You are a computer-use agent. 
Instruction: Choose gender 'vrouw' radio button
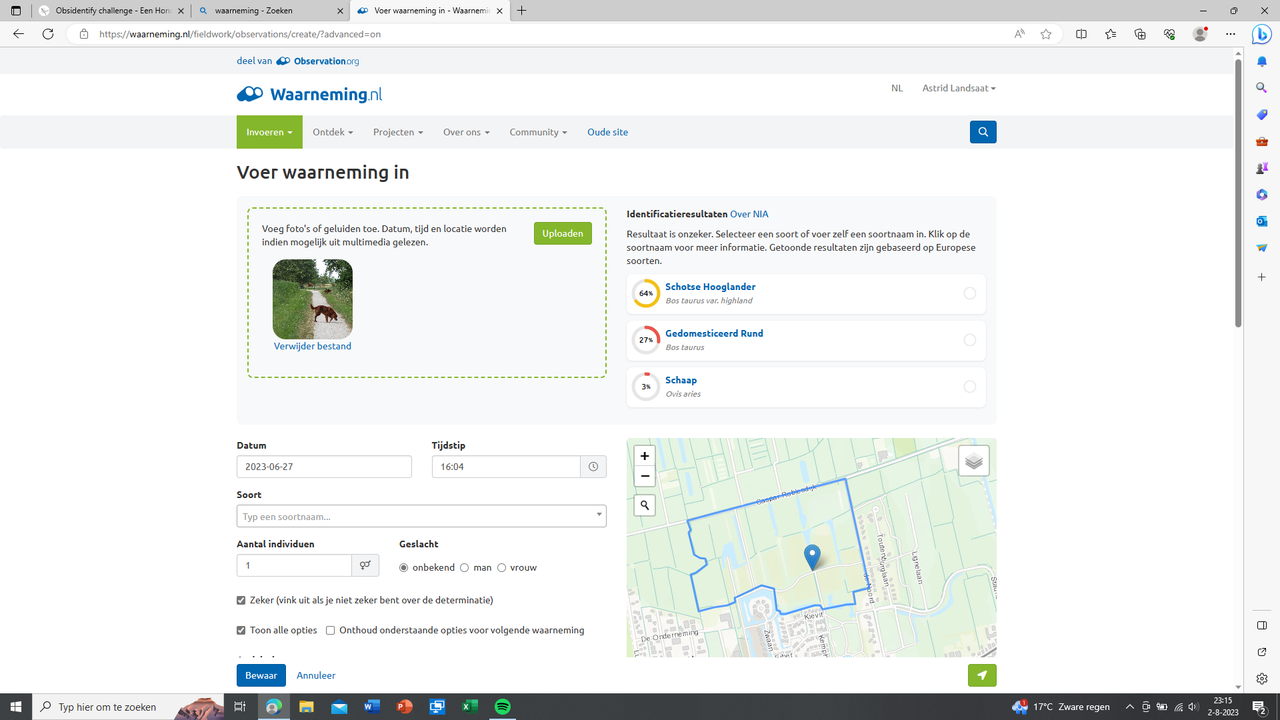(x=502, y=567)
